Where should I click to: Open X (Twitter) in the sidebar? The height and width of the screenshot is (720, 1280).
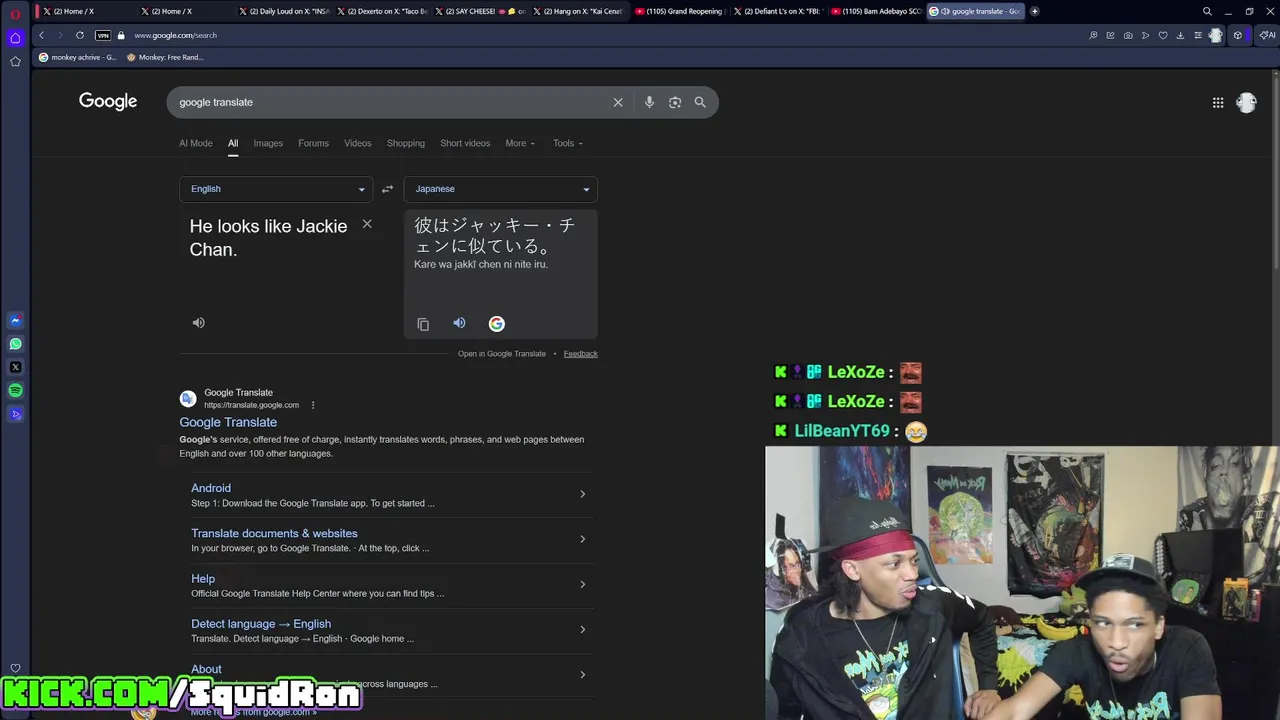coord(15,367)
